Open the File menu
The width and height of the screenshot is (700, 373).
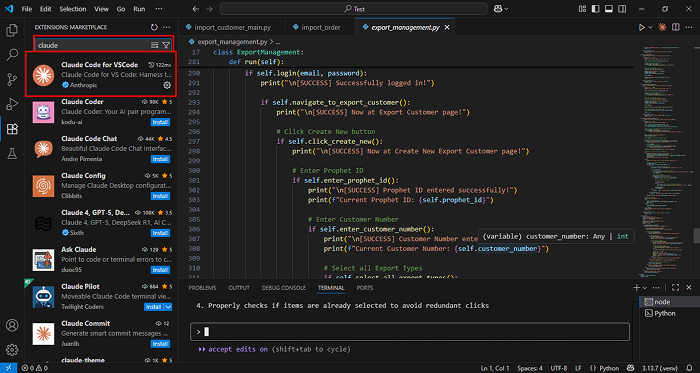(x=27, y=9)
